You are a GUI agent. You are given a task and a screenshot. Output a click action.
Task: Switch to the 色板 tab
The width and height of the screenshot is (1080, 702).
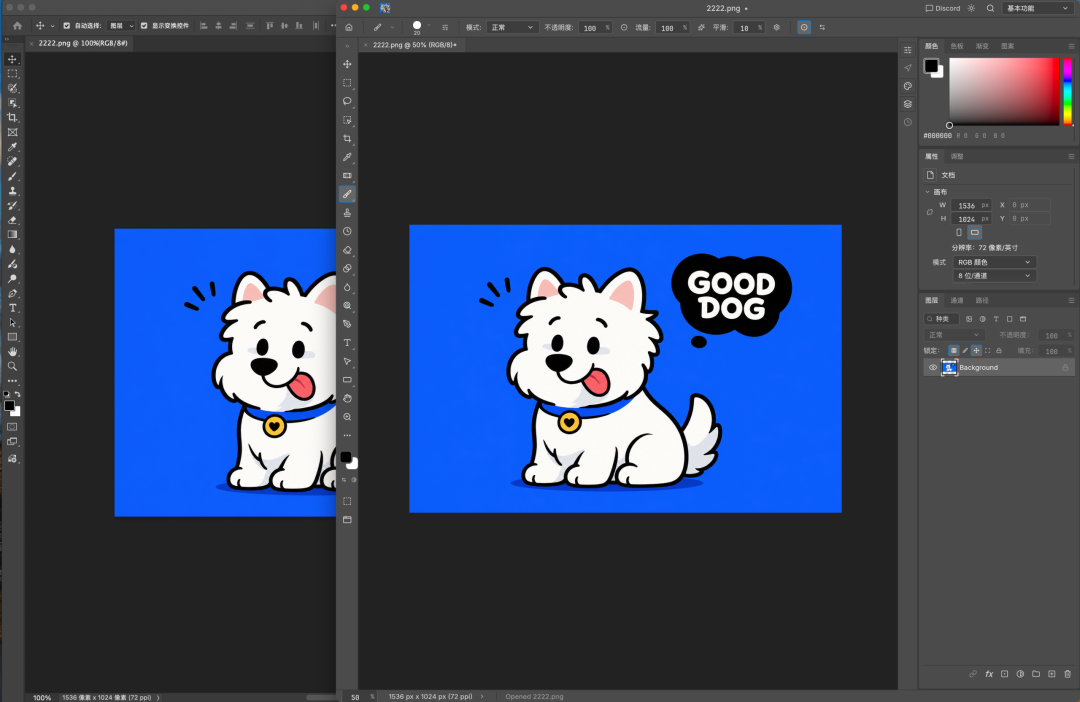click(x=957, y=46)
